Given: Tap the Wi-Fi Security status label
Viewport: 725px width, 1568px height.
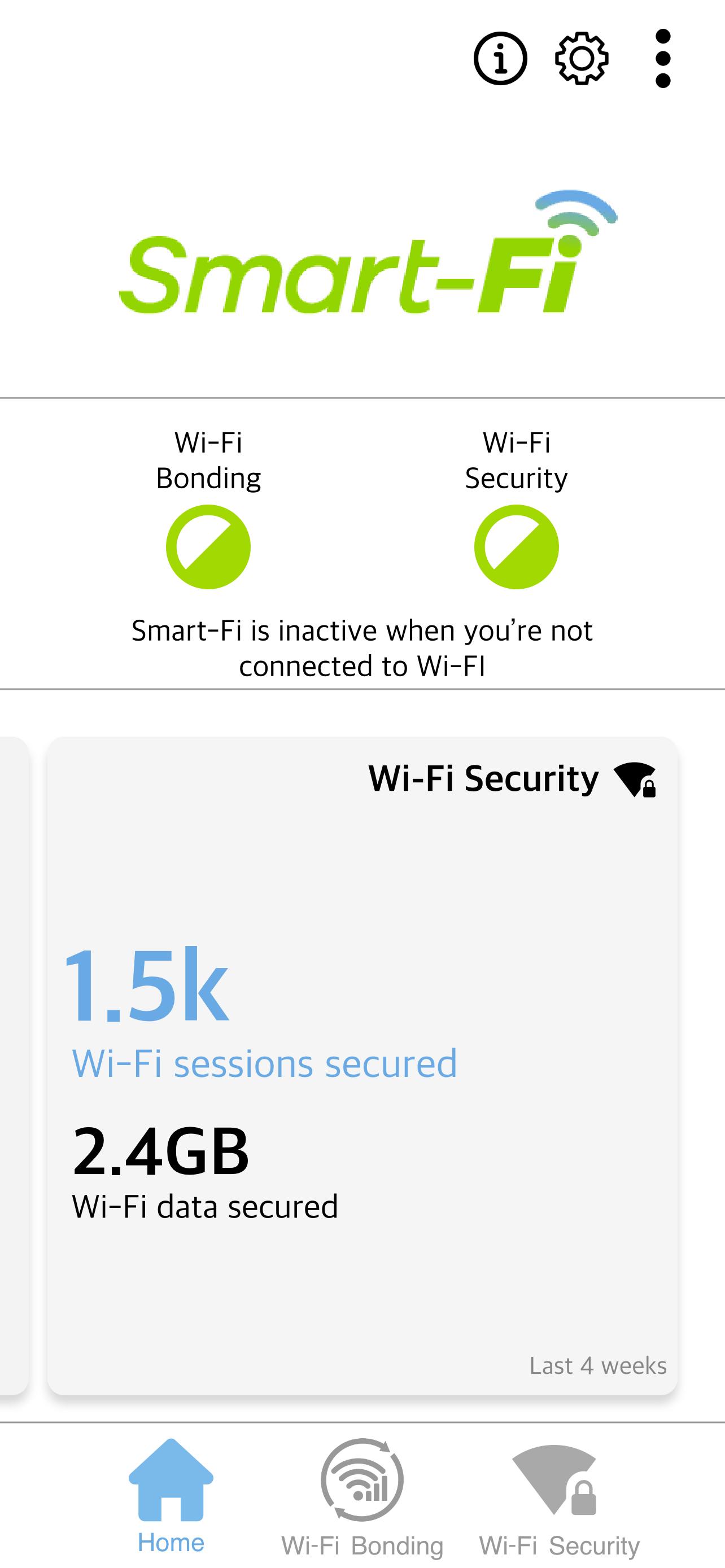Looking at the screenshot, I should 516,460.
